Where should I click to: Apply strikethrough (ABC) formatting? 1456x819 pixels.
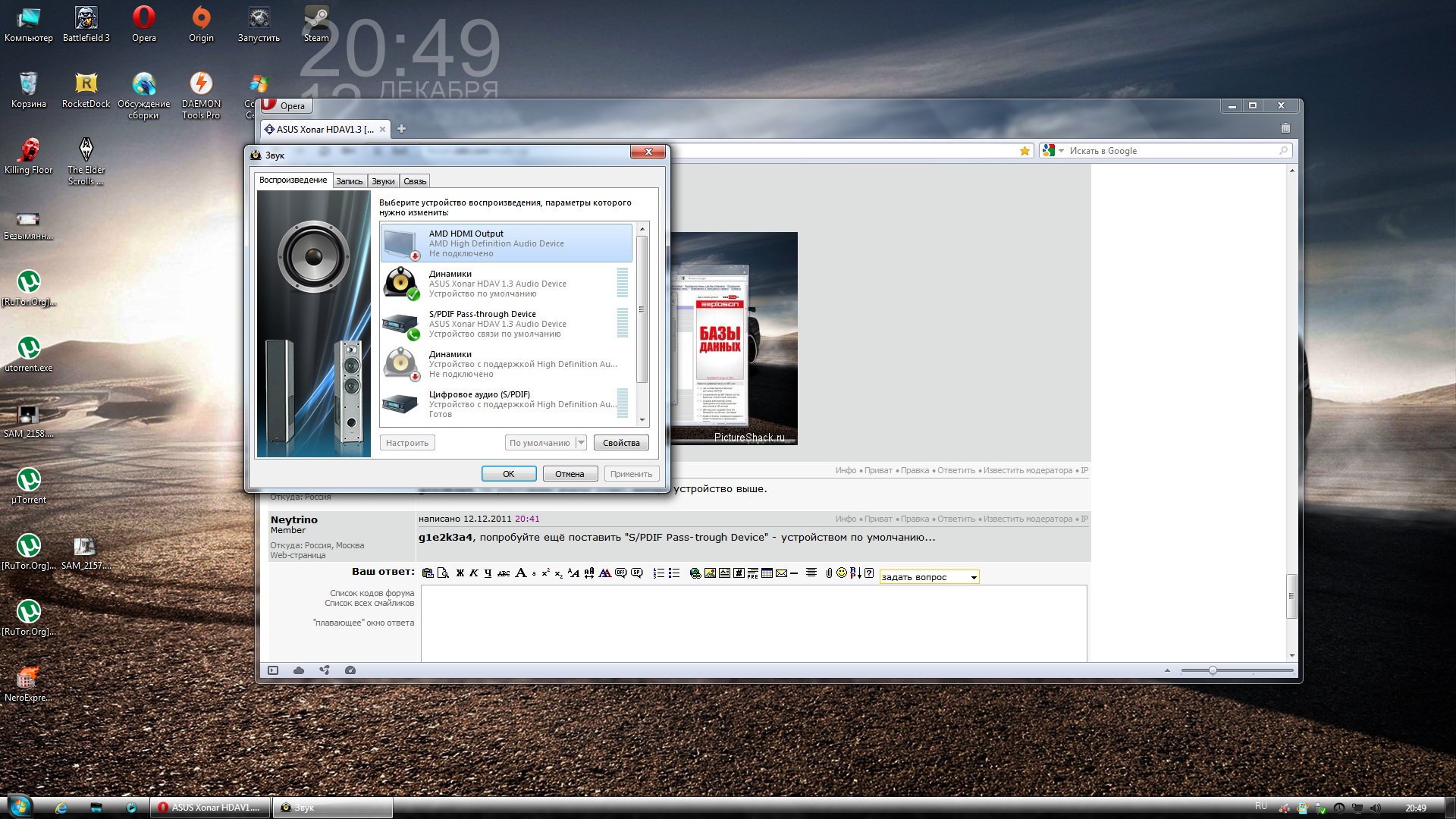504,573
